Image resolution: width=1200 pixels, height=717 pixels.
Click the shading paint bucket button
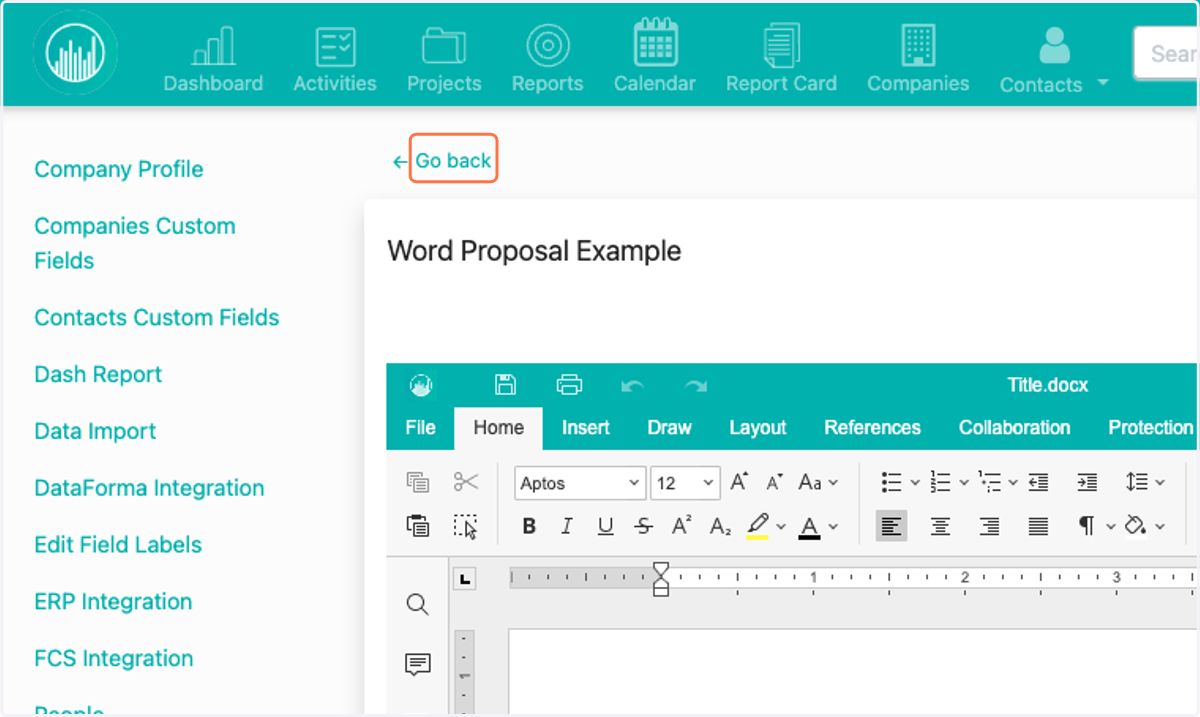coord(1137,526)
